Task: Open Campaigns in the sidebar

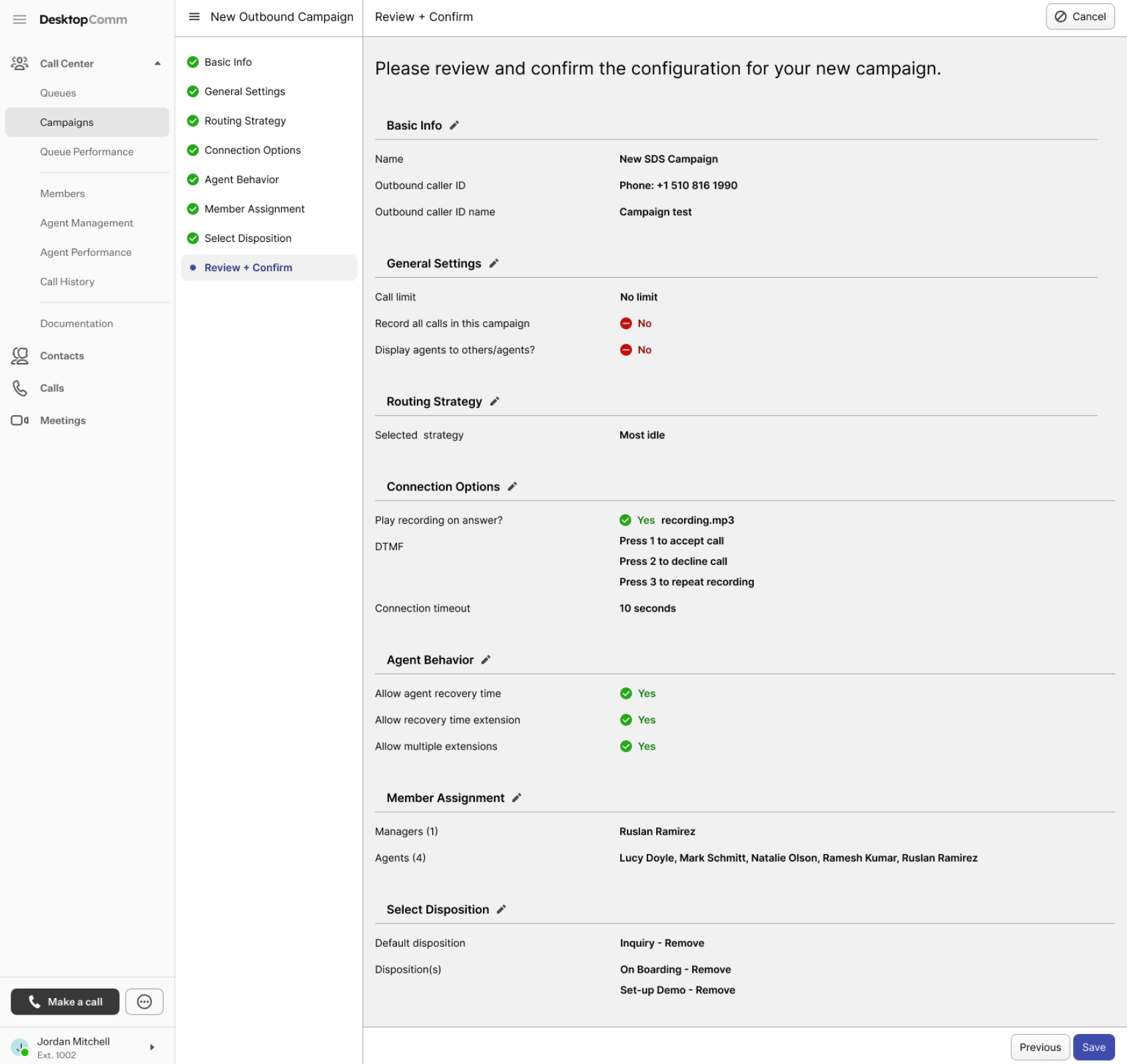Action: (67, 122)
